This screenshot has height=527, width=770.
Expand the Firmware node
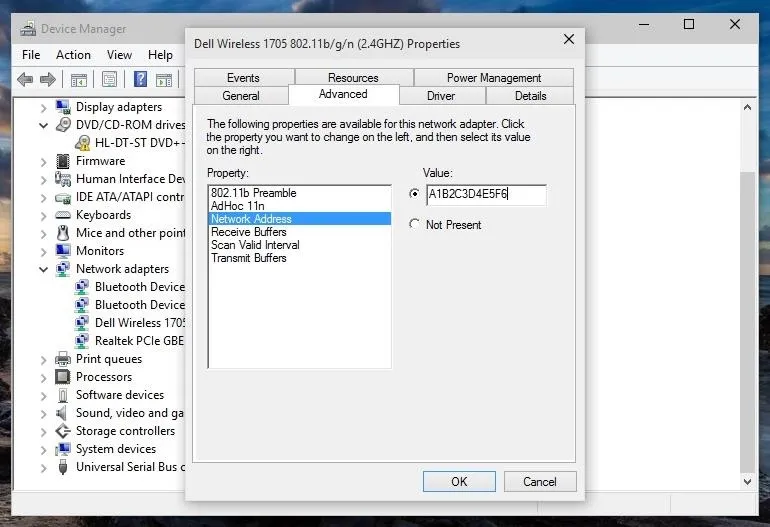coord(44,162)
